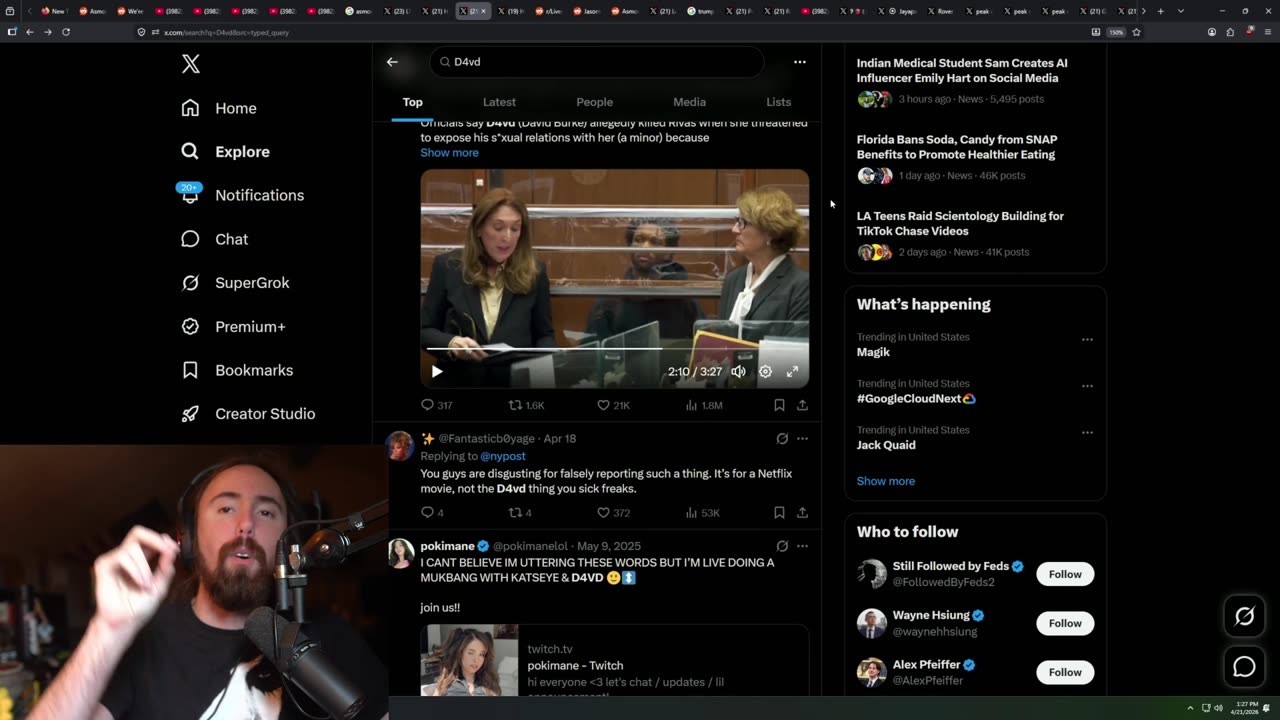
Task: Open Explore from the sidebar
Action: tap(225, 152)
